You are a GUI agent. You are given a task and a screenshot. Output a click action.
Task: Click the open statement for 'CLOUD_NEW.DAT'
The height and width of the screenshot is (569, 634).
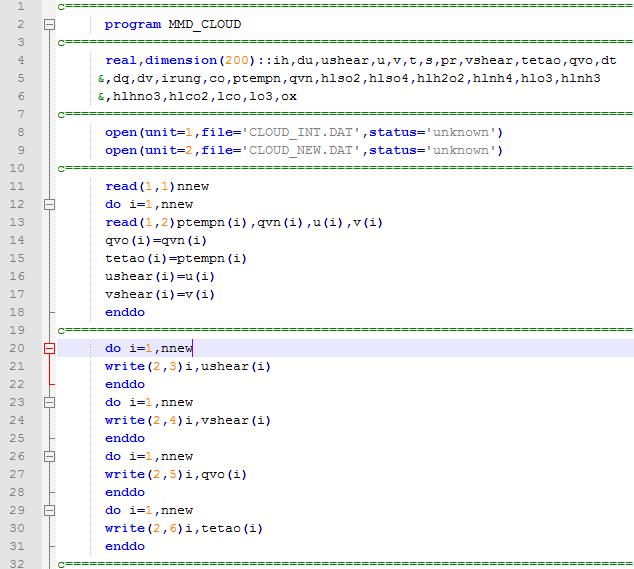click(x=304, y=150)
